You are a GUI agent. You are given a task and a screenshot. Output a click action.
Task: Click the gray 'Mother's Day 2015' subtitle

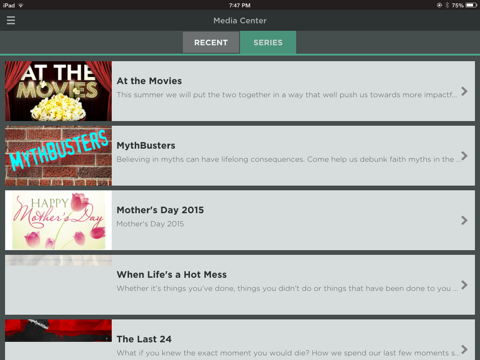pyautogui.click(x=150, y=224)
